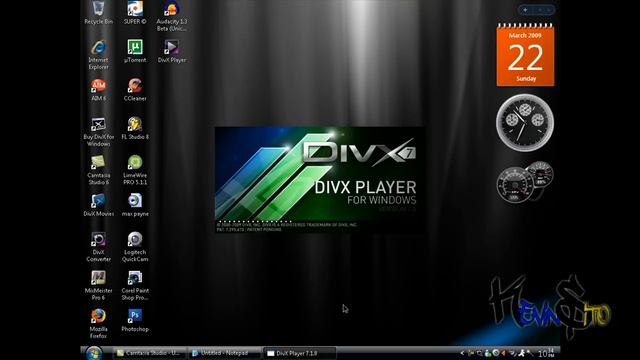This screenshot has width=640, height=360.
Task: Open the FL Studio 8 shortcut
Action: pyautogui.click(x=135, y=128)
